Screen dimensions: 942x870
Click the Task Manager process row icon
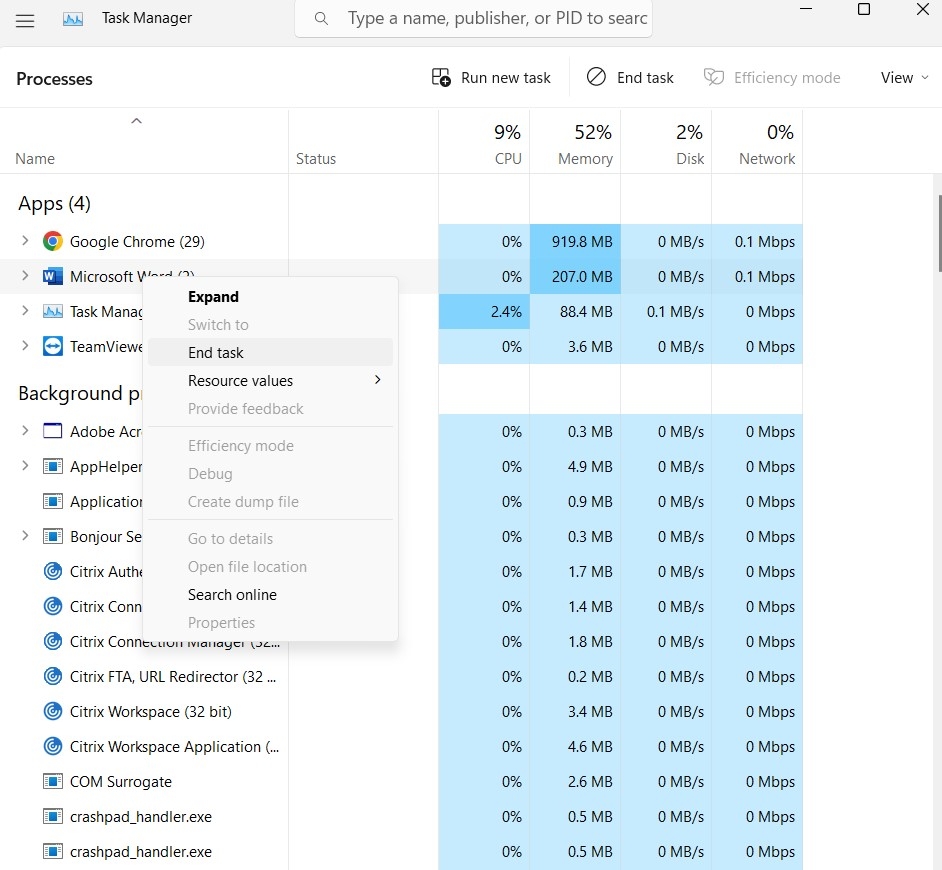pyautogui.click(x=53, y=311)
